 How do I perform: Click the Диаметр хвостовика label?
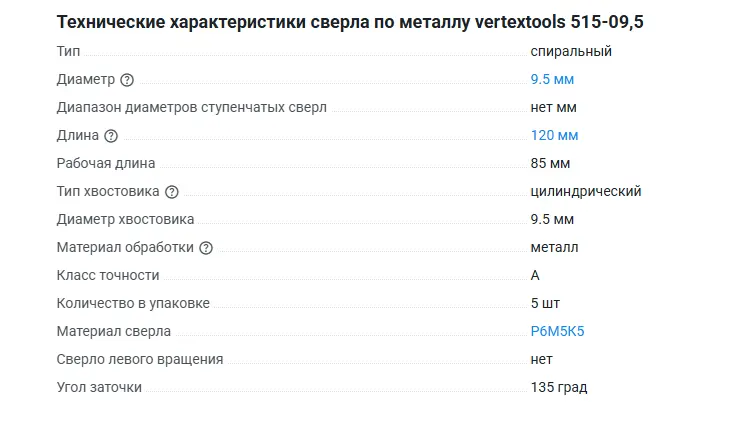tap(126, 220)
